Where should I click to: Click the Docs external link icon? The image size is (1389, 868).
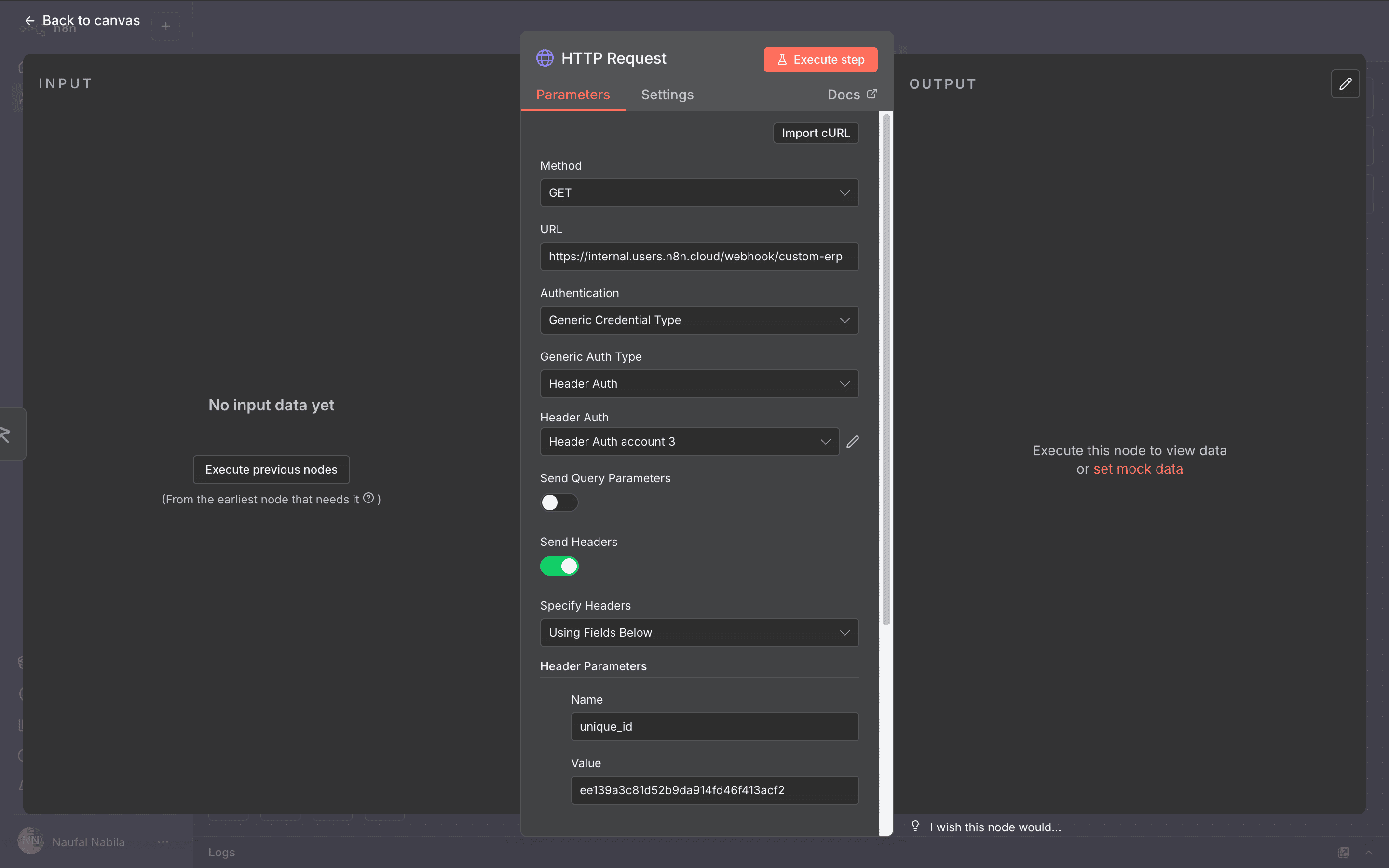point(872,94)
